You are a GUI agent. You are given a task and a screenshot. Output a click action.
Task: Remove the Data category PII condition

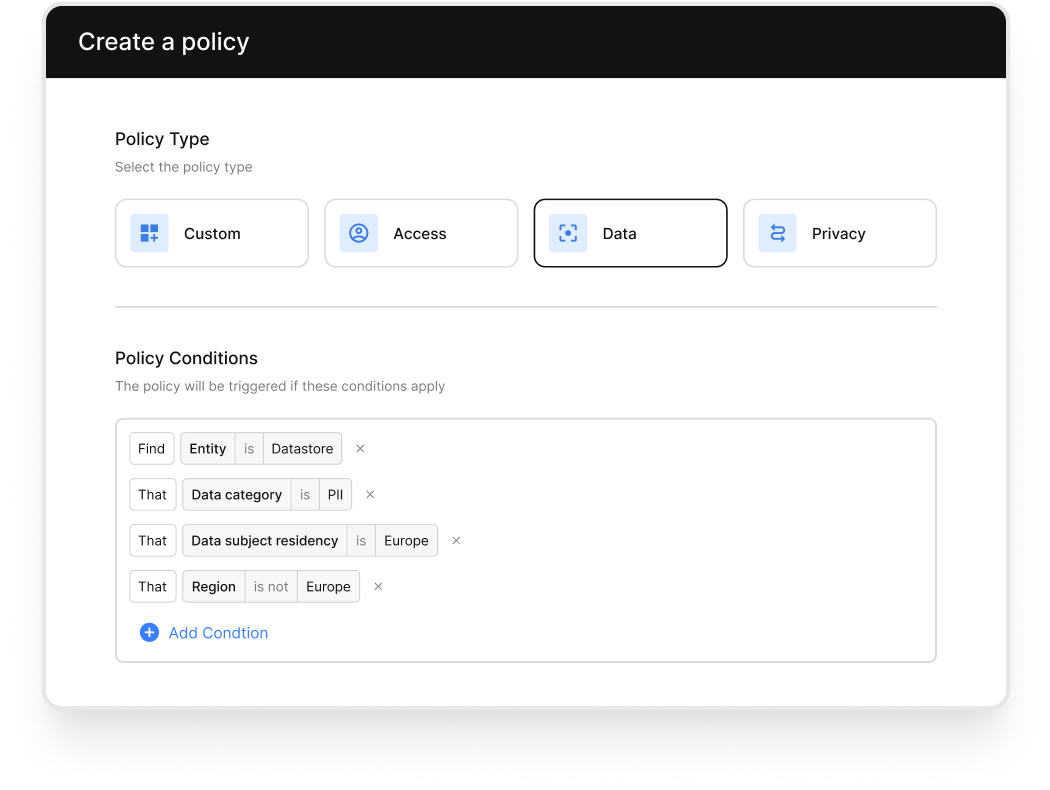point(370,495)
